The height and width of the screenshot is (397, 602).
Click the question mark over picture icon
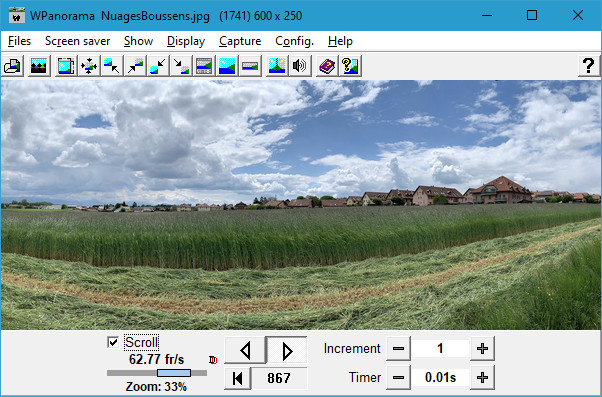click(350, 66)
